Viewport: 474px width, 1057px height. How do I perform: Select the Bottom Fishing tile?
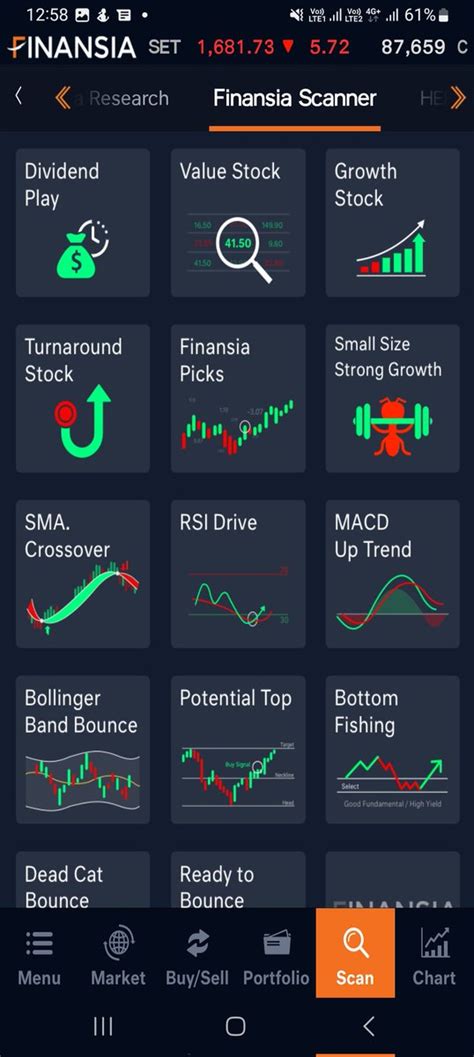tap(392, 750)
